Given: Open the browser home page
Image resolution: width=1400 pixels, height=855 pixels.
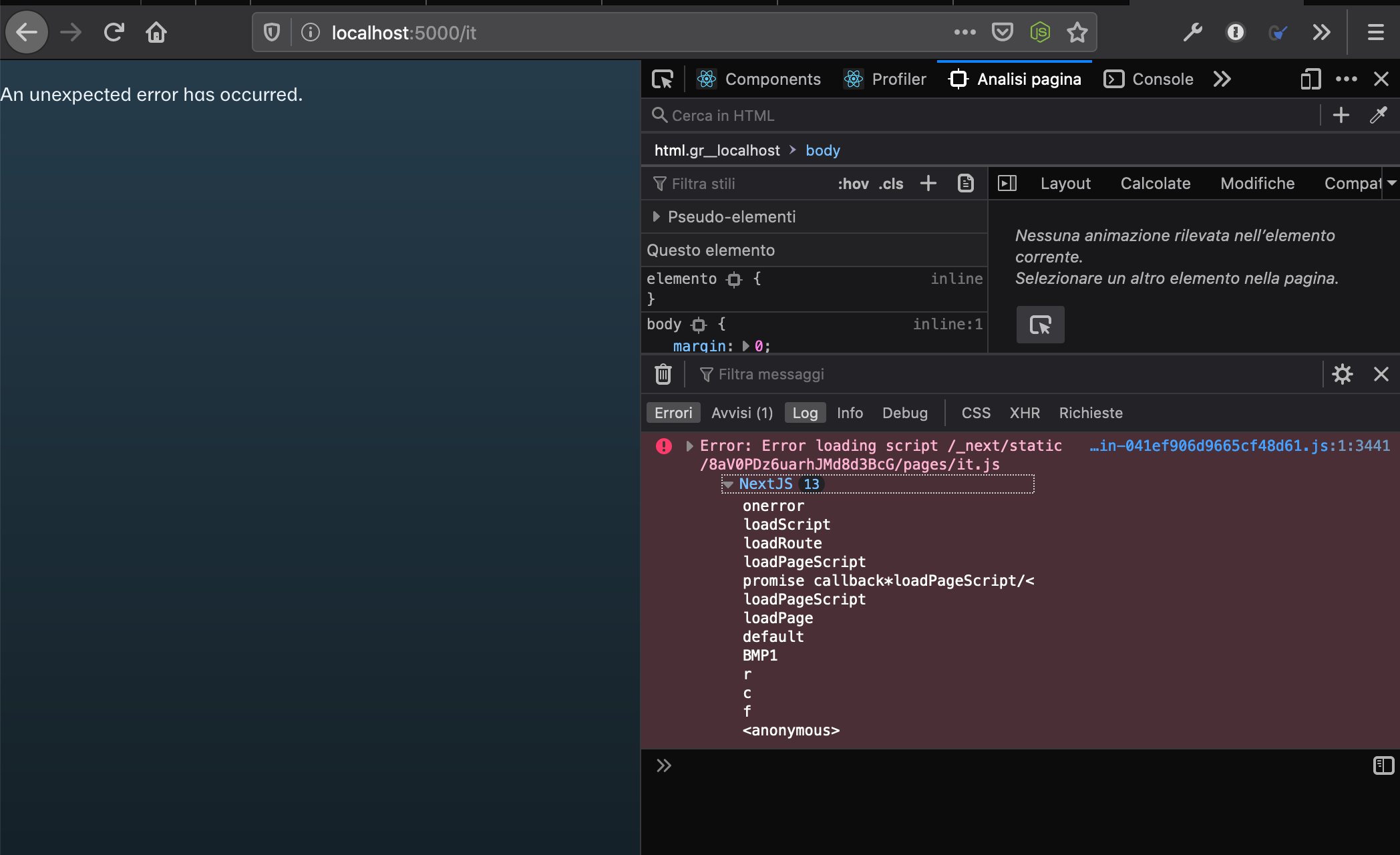Looking at the screenshot, I should click(x=156, y=32).
